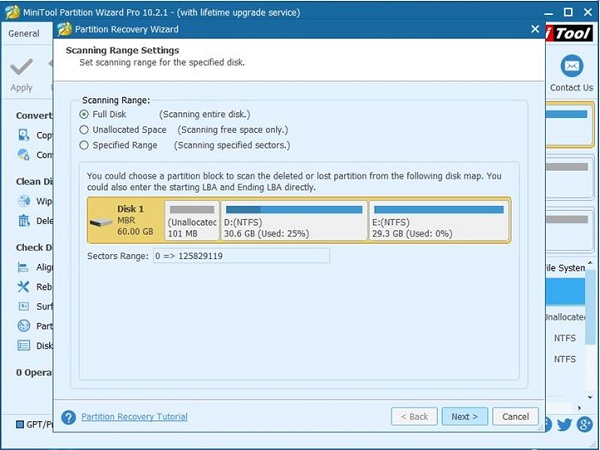Maximize the MiniTool main window
This screenshot has height=450, width=600.
[x=568, y=12]
